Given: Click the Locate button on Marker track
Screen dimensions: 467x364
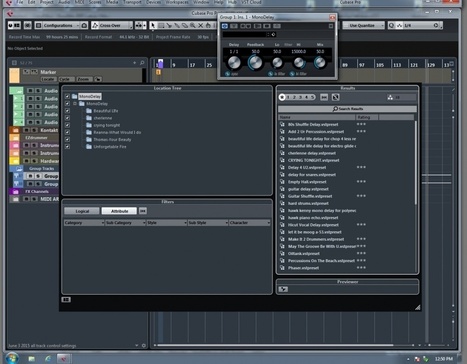Looking at the screenshot, I should 48,79.
